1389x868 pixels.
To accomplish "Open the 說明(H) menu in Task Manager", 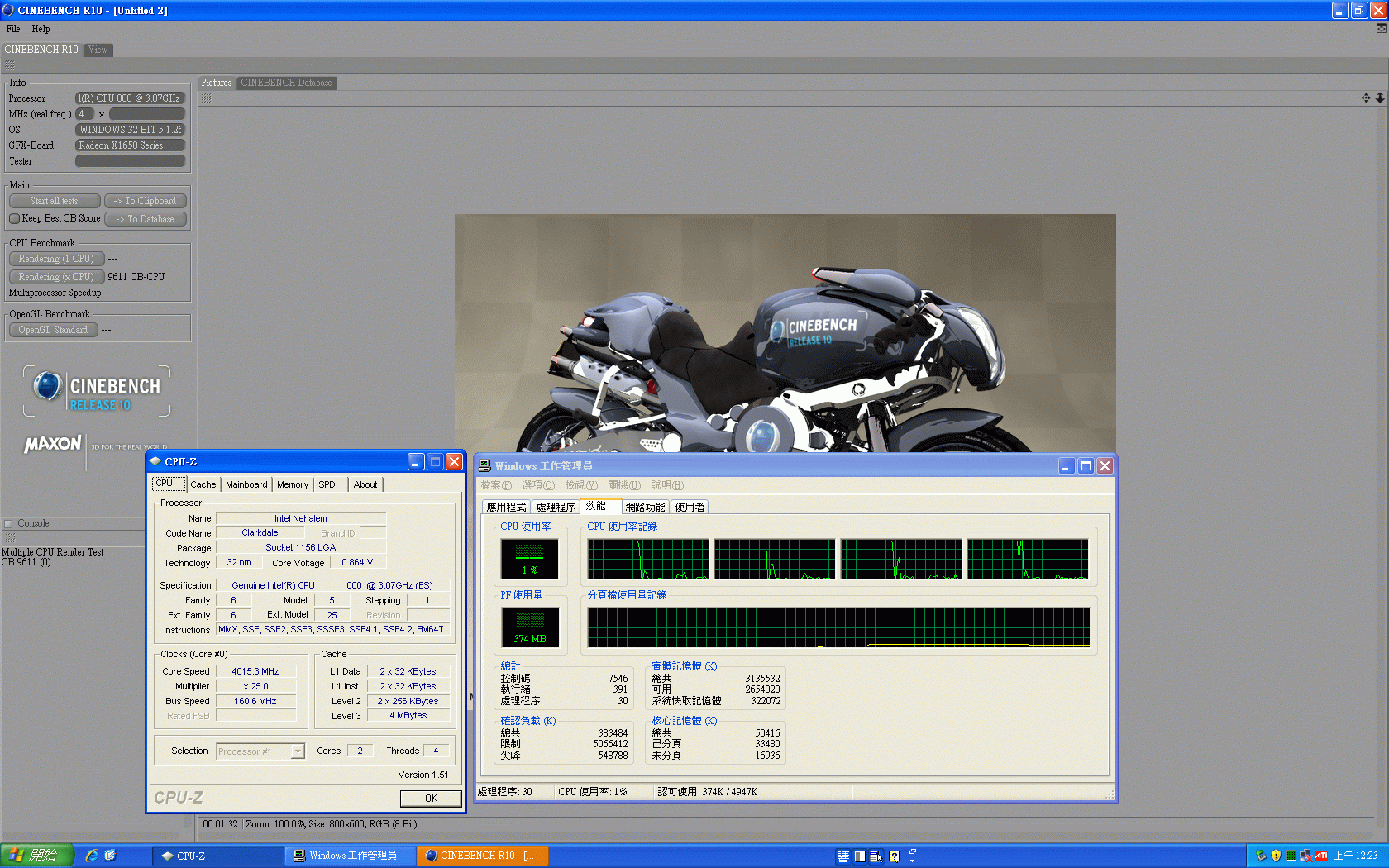I will coord(667,485).
